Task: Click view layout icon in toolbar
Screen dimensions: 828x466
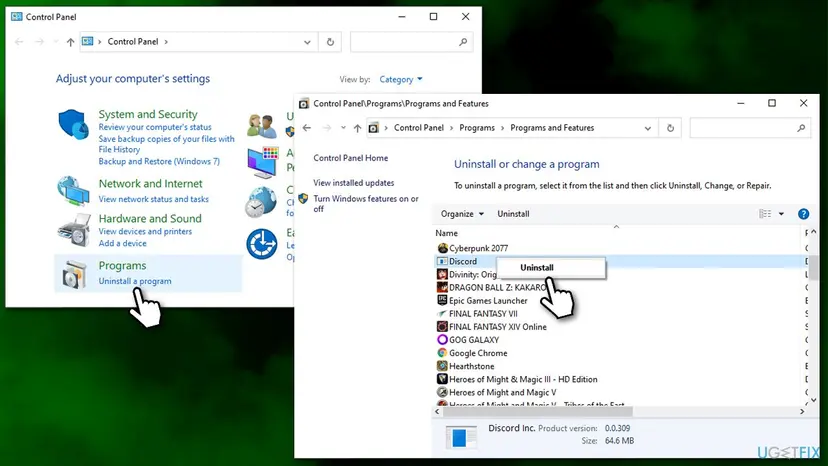Action: click(x=765, y=214)
